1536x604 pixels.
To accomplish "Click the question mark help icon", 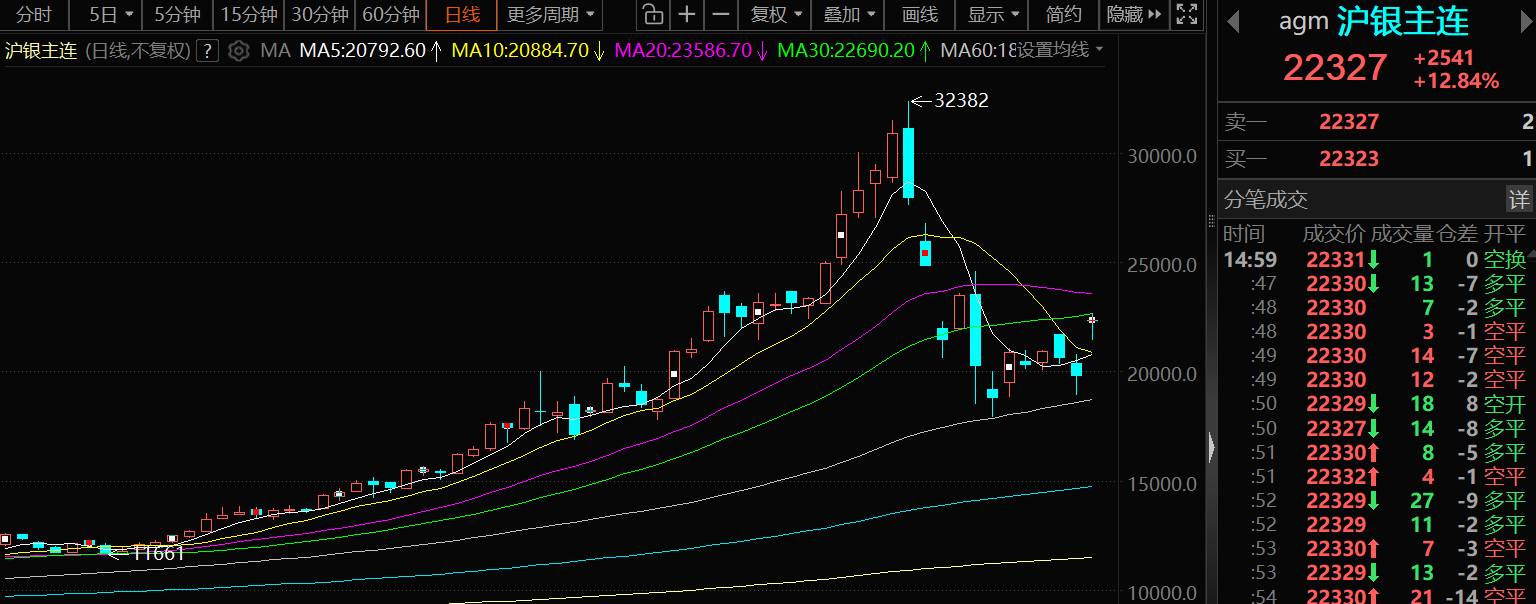I will click(207, 51).
